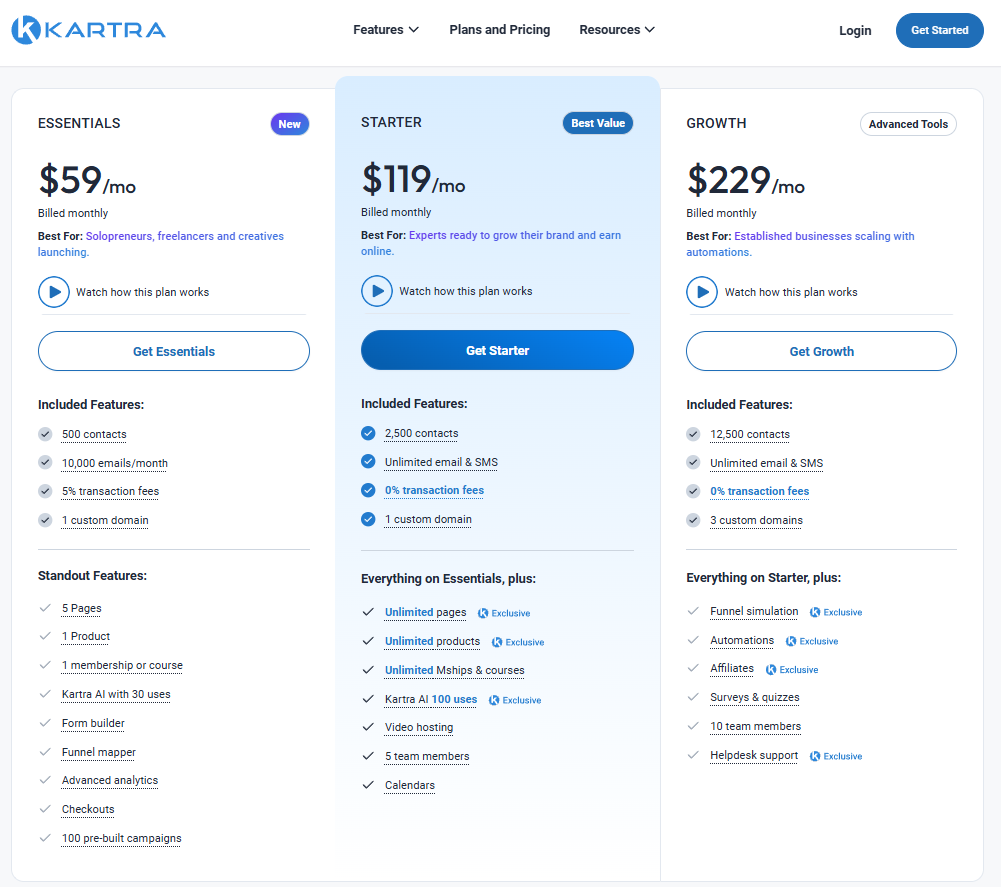Click Growth's 0% transaction fees link
This screenshot has width=1001, height=887.
[760, 491]
